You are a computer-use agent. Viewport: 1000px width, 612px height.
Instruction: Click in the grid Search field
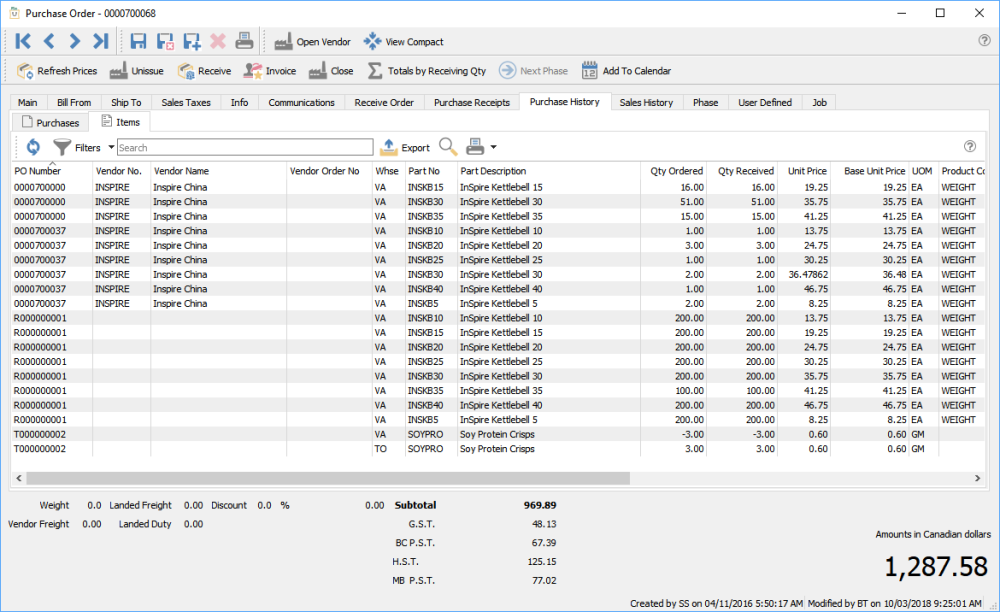245,148
